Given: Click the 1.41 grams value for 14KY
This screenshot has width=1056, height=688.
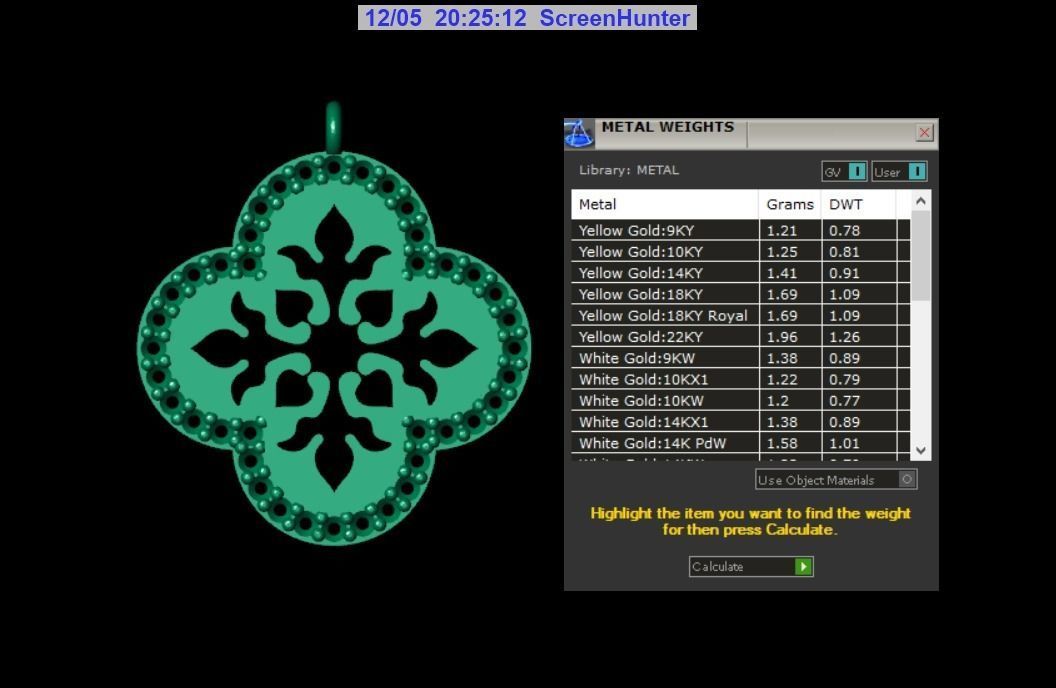Looking at the screenshot, I should pos(782,273).
